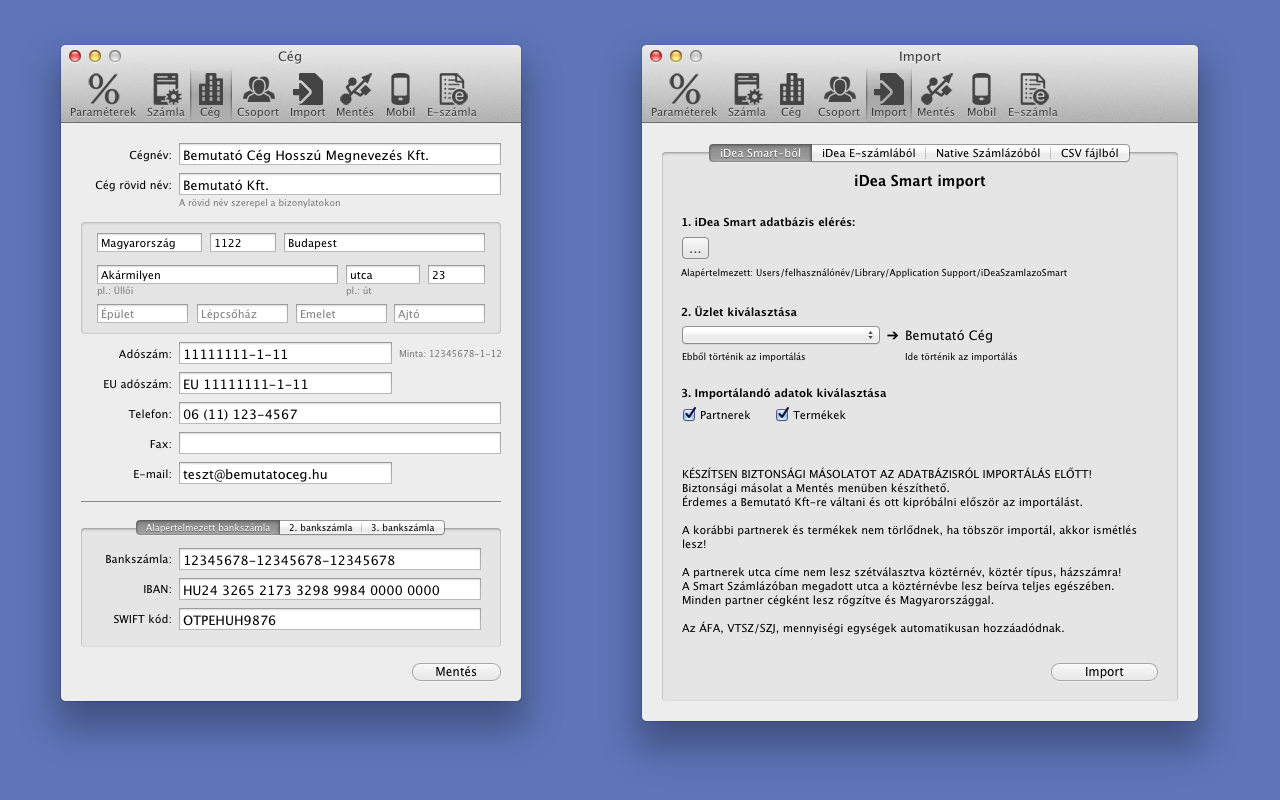Click the 1122 postal code field
Image resolution: width=1280 pixels, height=800 pixels.
[243, 243]
